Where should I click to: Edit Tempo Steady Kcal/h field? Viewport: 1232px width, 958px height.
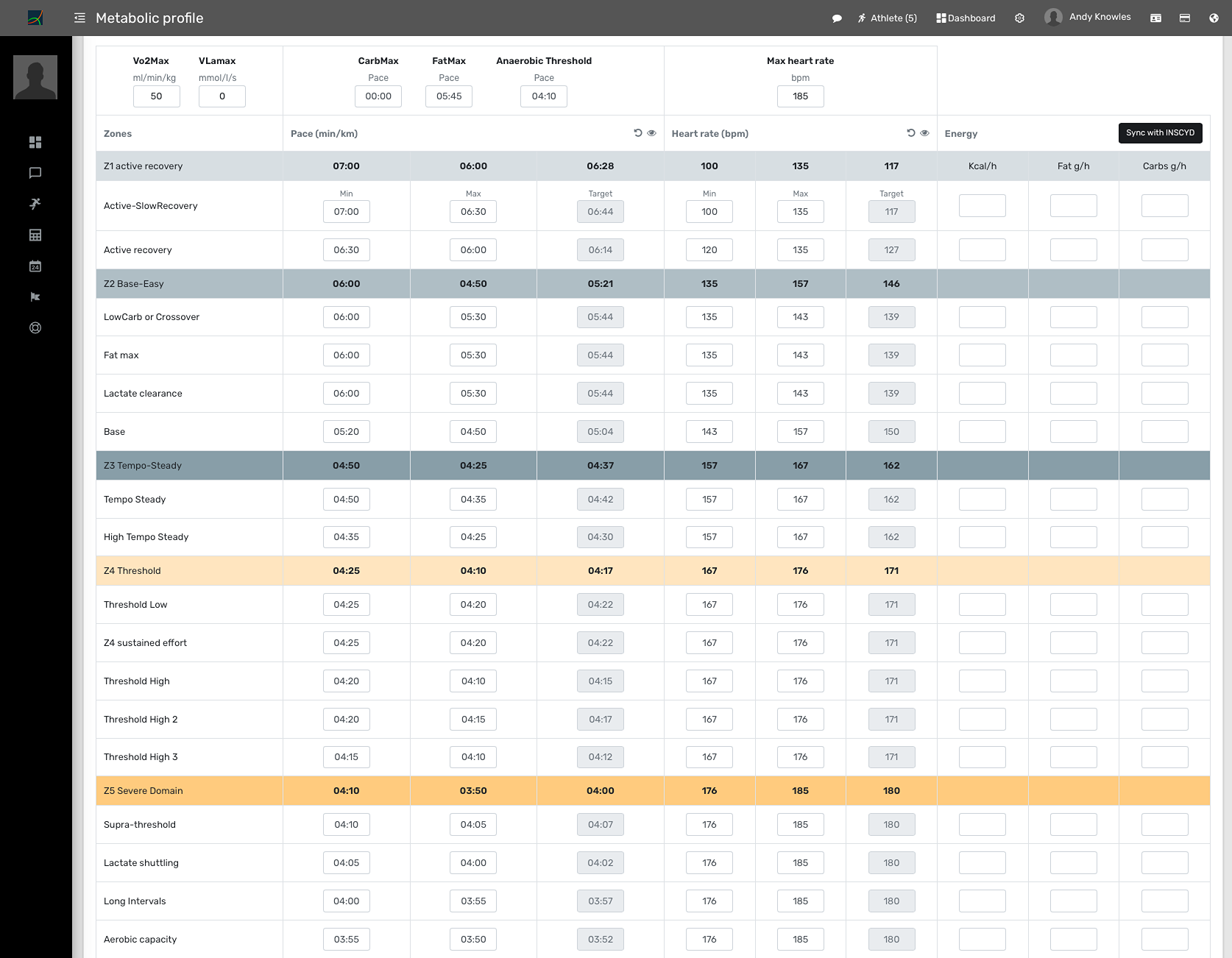tap(983, 500)
